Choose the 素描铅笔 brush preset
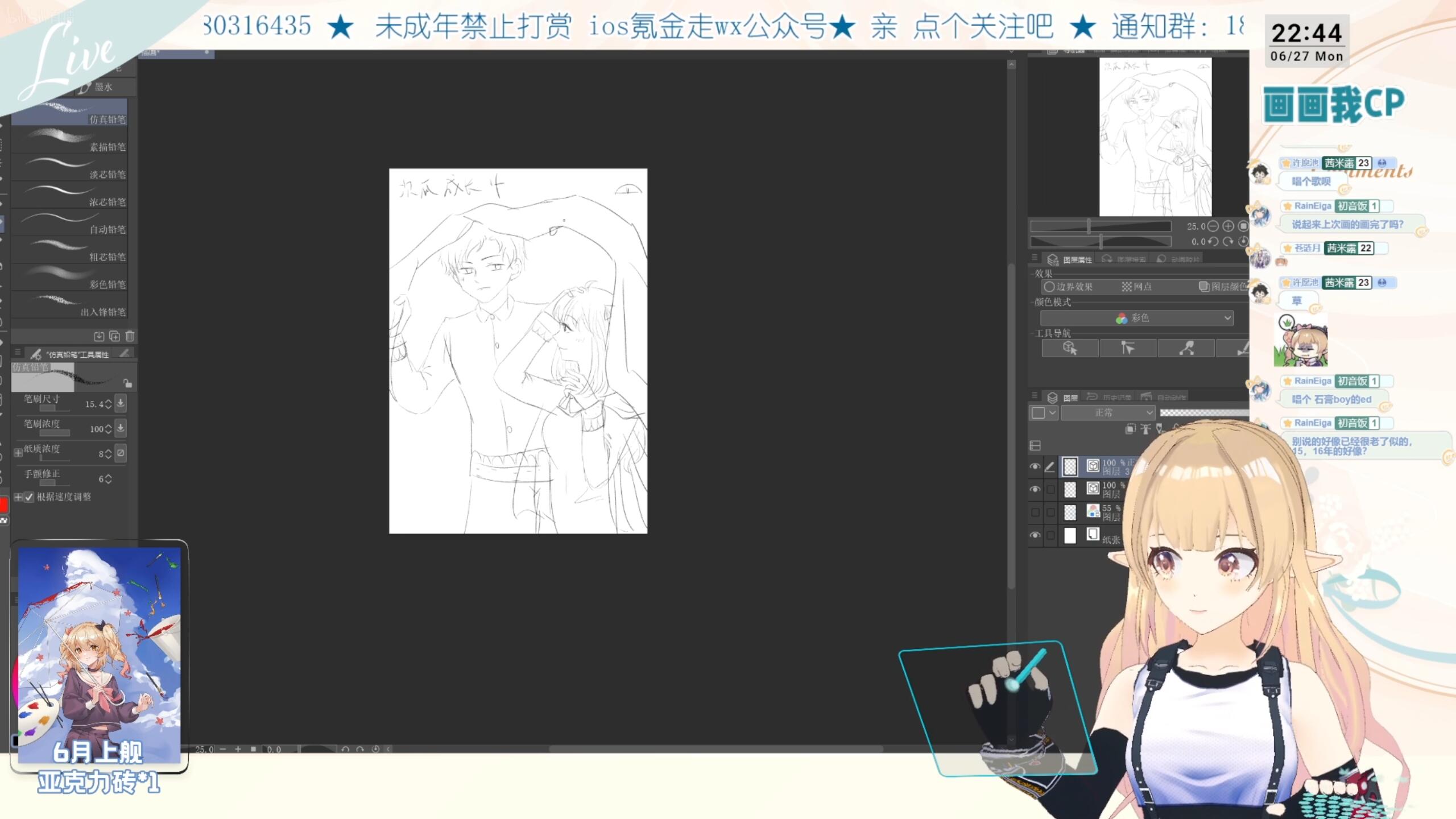 click(x=69, y=139)
